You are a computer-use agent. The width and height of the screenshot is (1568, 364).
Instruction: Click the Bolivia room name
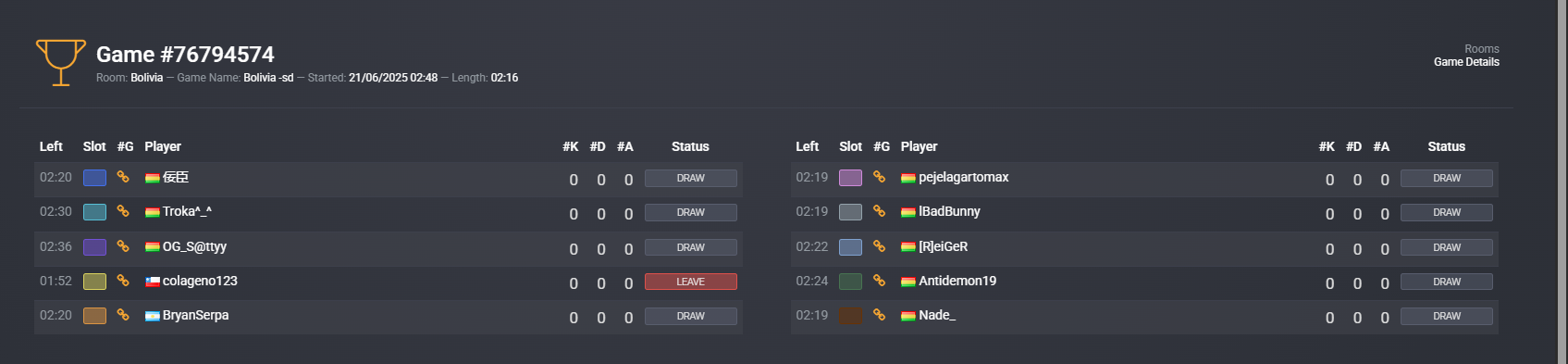click(146, 78)
